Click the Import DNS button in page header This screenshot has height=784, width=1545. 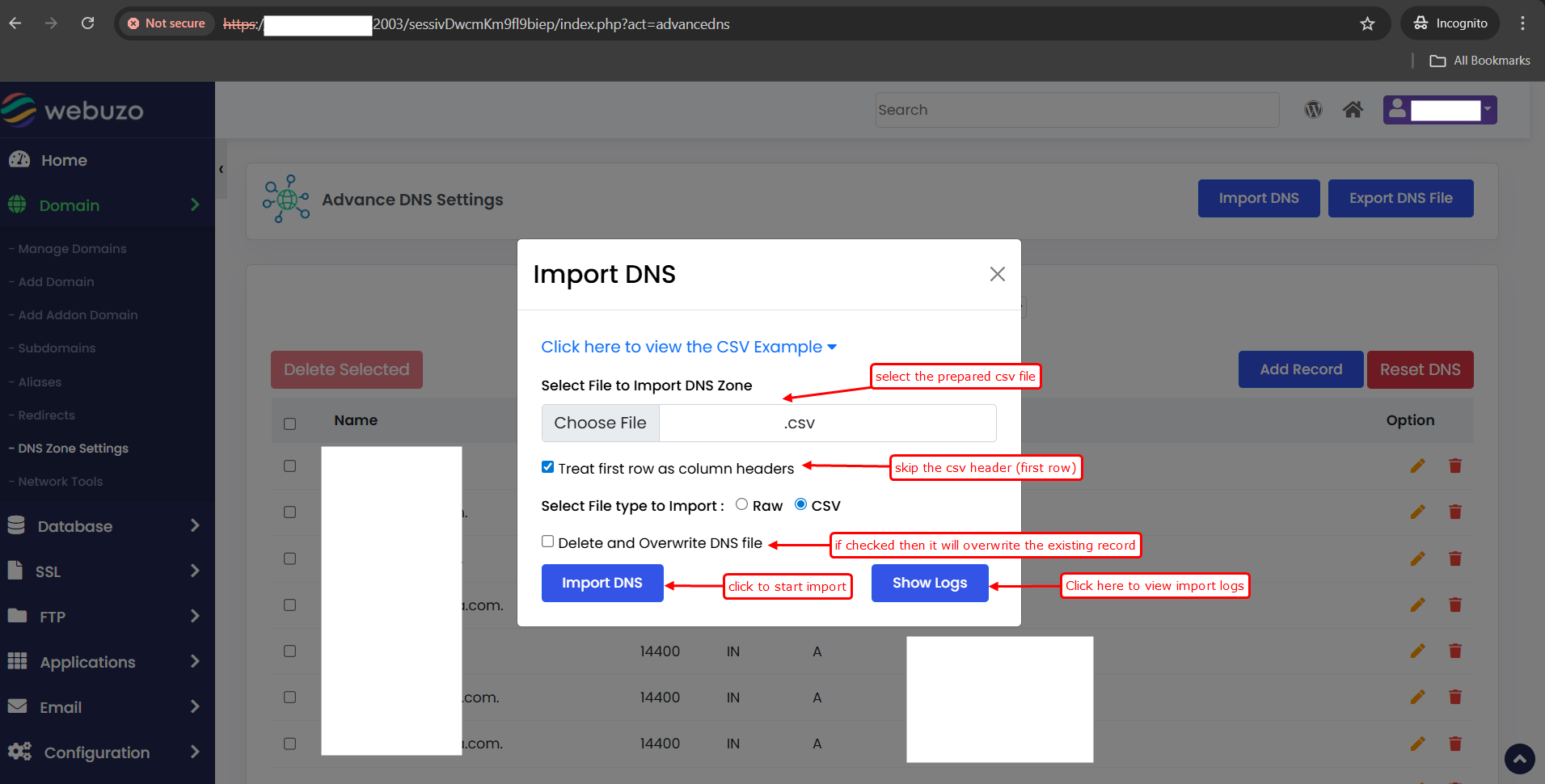[1259, 198]
